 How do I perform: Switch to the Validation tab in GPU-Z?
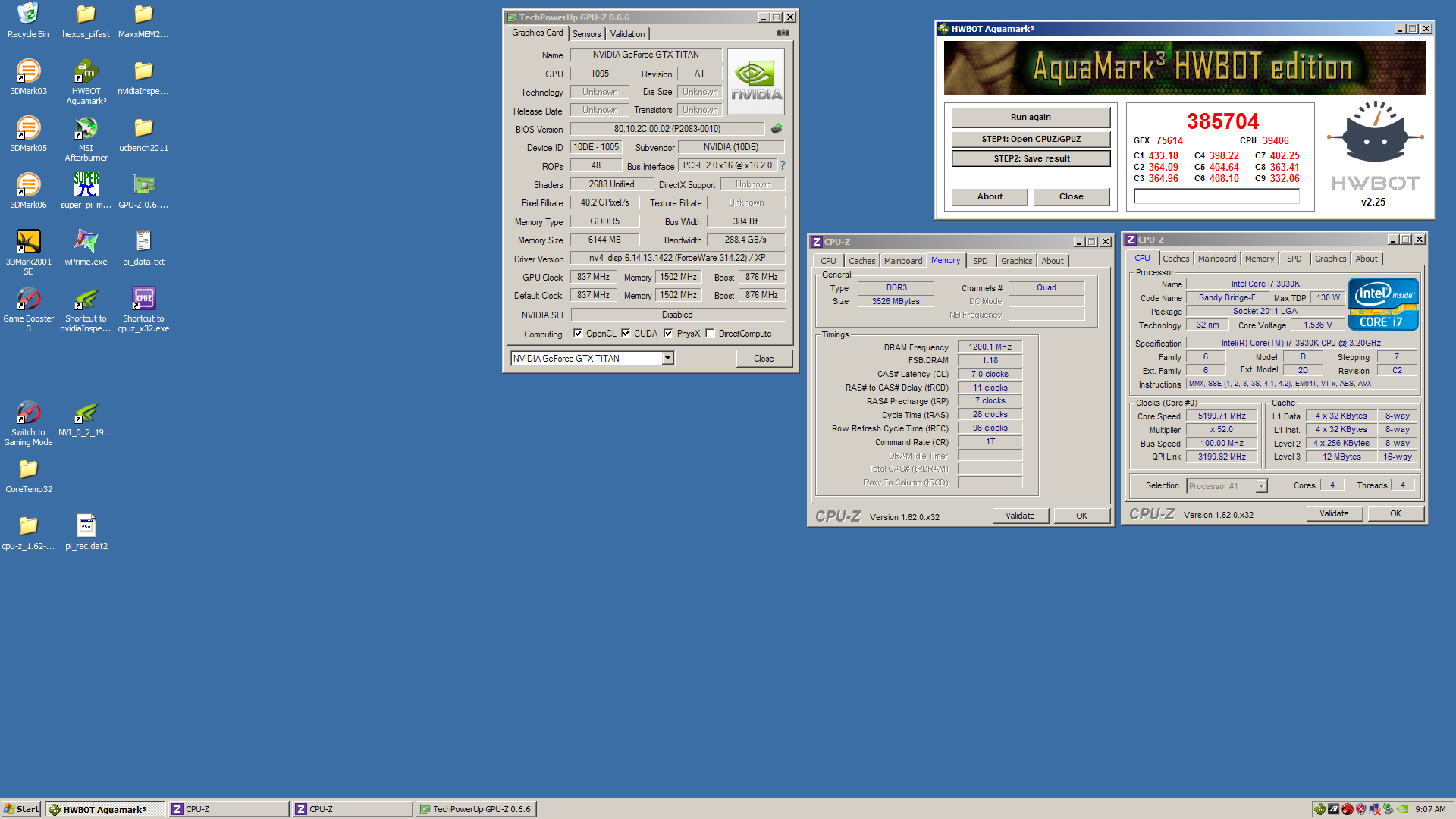pos(627,34)
